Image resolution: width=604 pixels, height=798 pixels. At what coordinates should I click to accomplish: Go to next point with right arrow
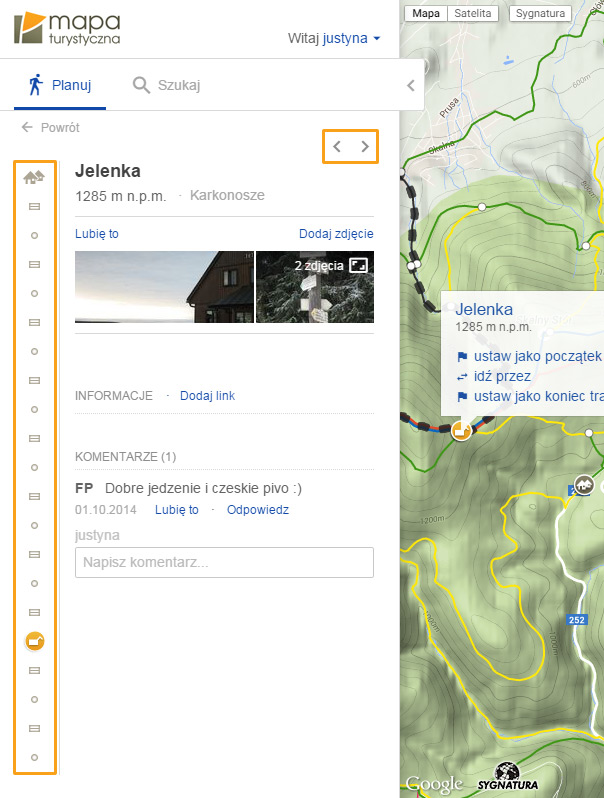tap(365, 147)
